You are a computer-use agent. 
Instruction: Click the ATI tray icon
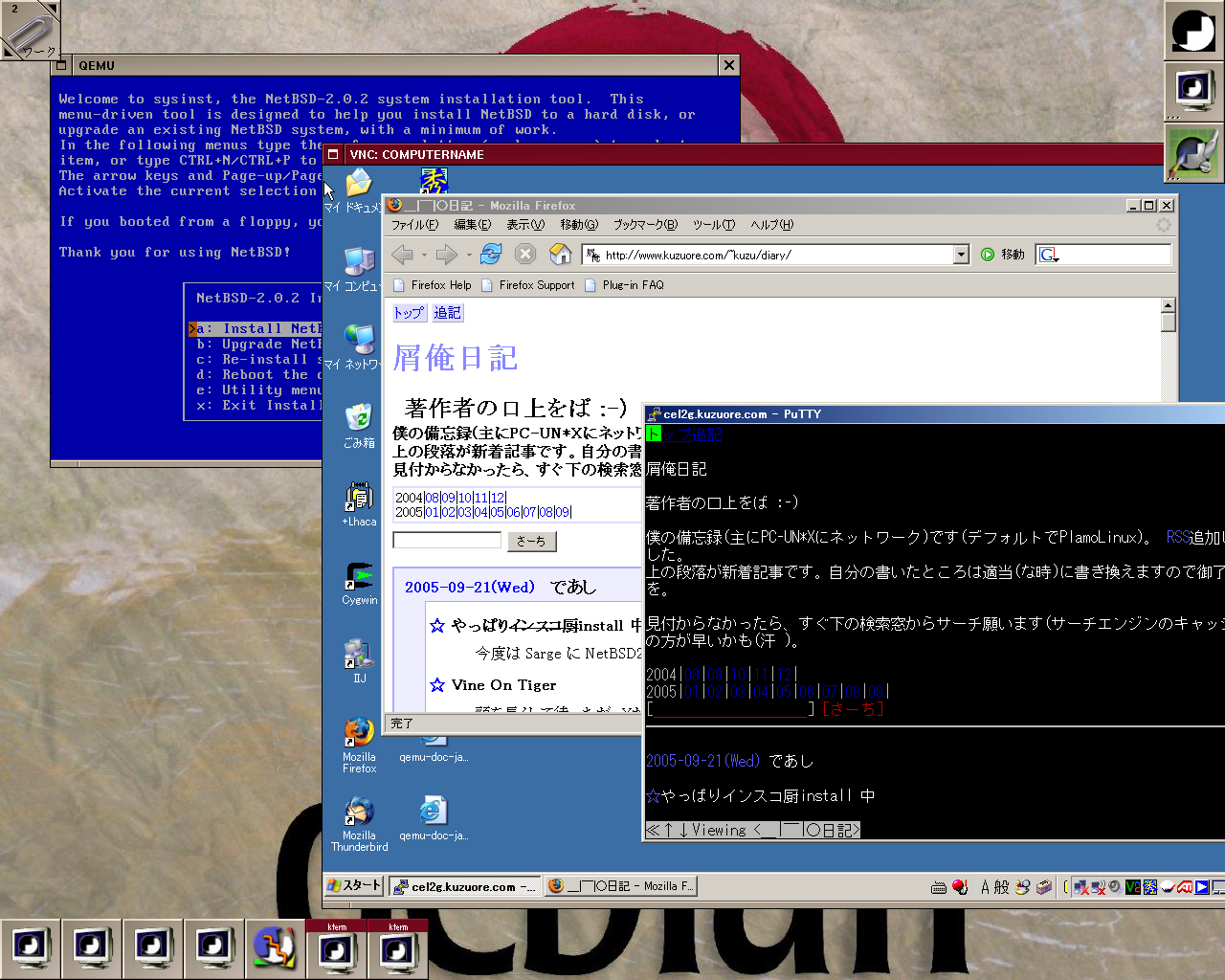click(x=1184, y=887)
